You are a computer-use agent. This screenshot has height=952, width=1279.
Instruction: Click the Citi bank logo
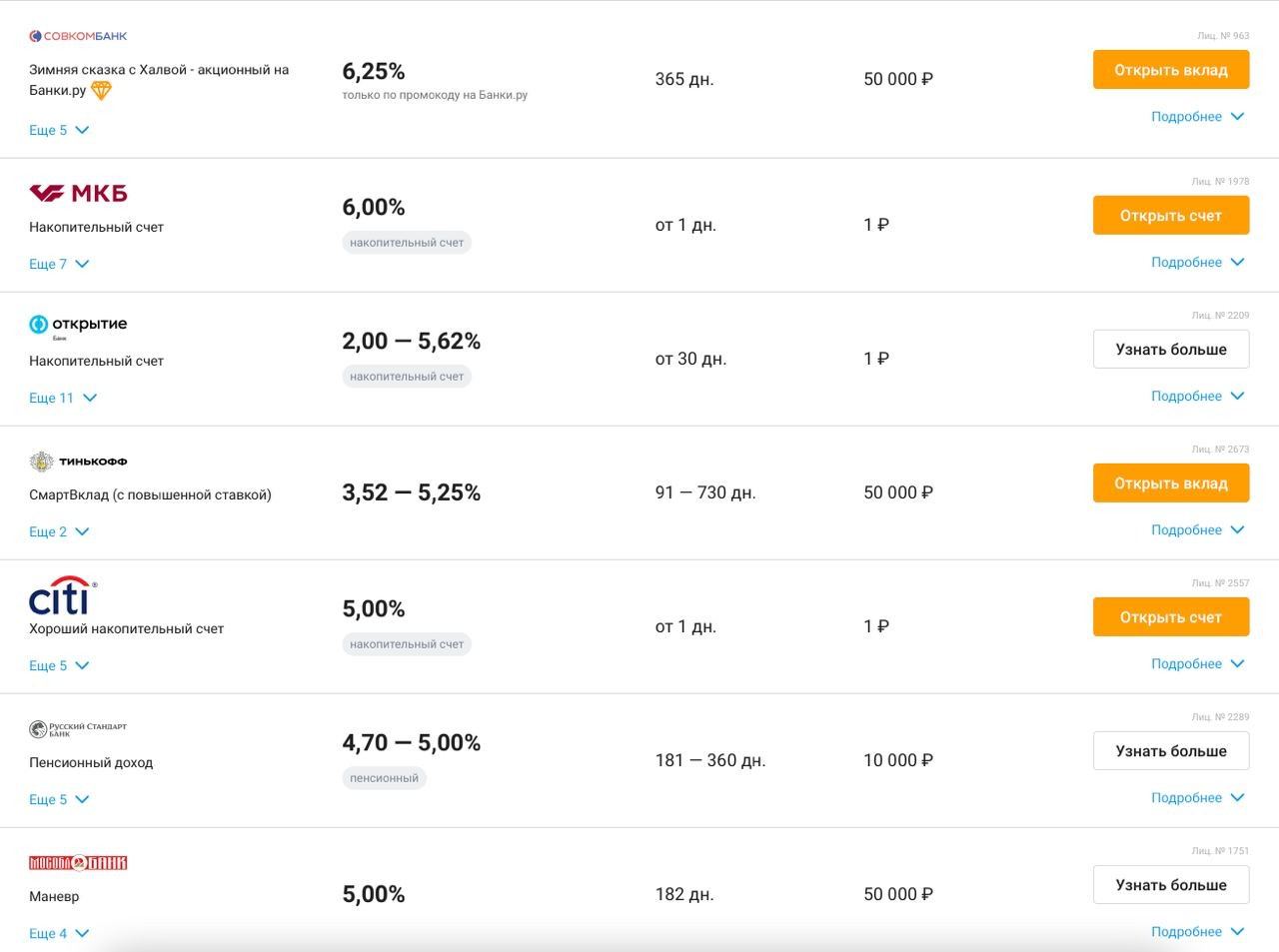[63, 596]
